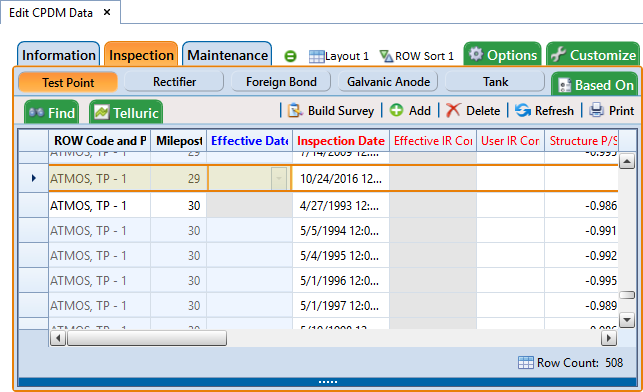Open Effective Date dropdown in selected row

pyautogui.click(x=279, y=178)
